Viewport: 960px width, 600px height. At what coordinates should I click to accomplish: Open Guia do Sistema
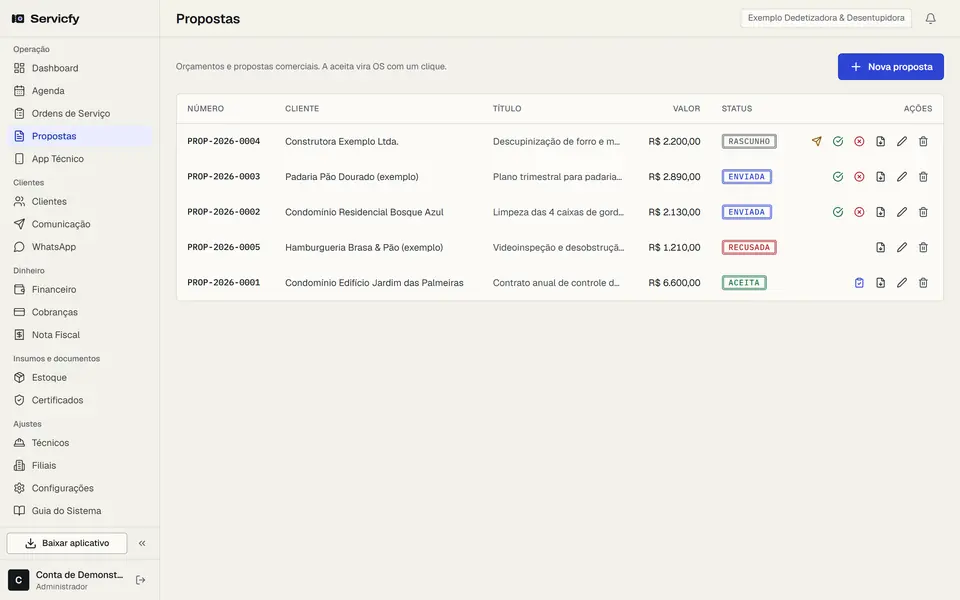tap(80, 511)
